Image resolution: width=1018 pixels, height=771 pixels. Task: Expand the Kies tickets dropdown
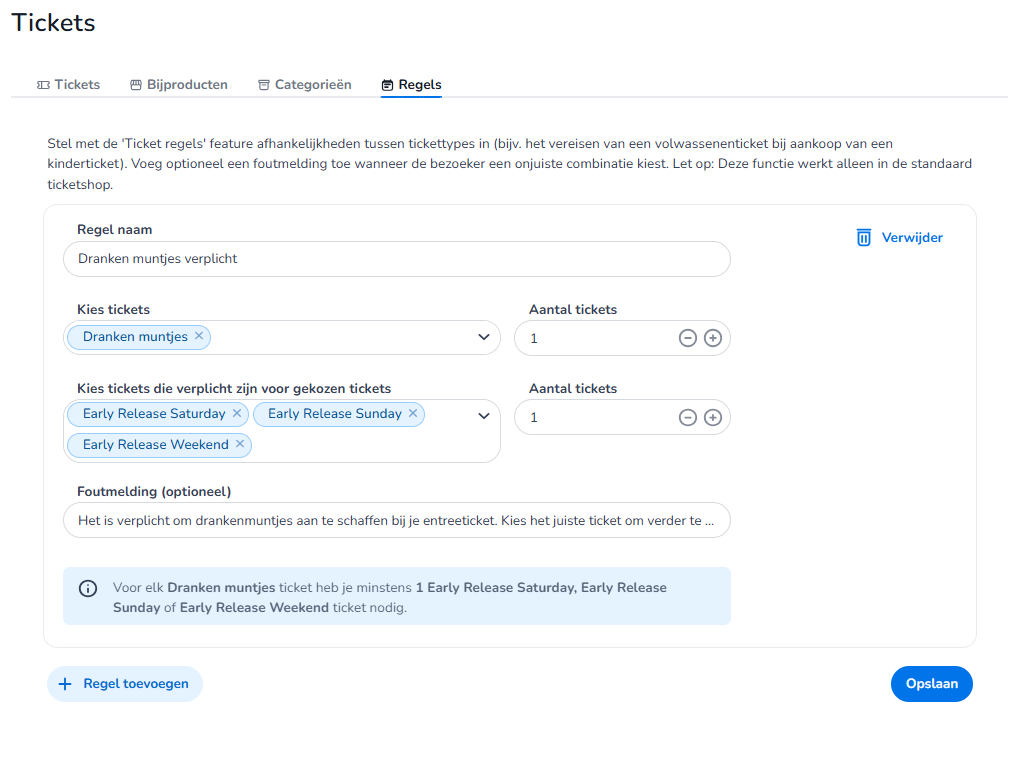484,337
